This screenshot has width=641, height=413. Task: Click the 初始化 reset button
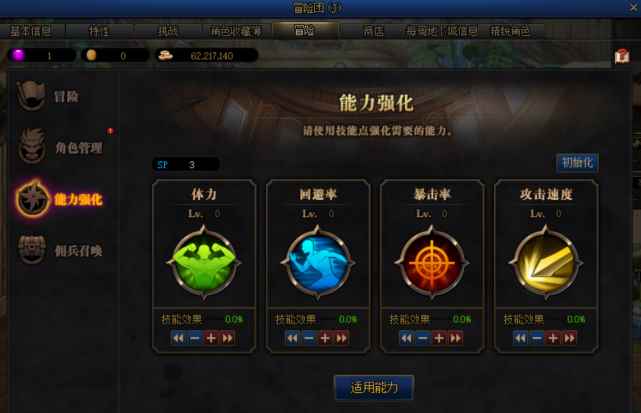pos(577,163)
